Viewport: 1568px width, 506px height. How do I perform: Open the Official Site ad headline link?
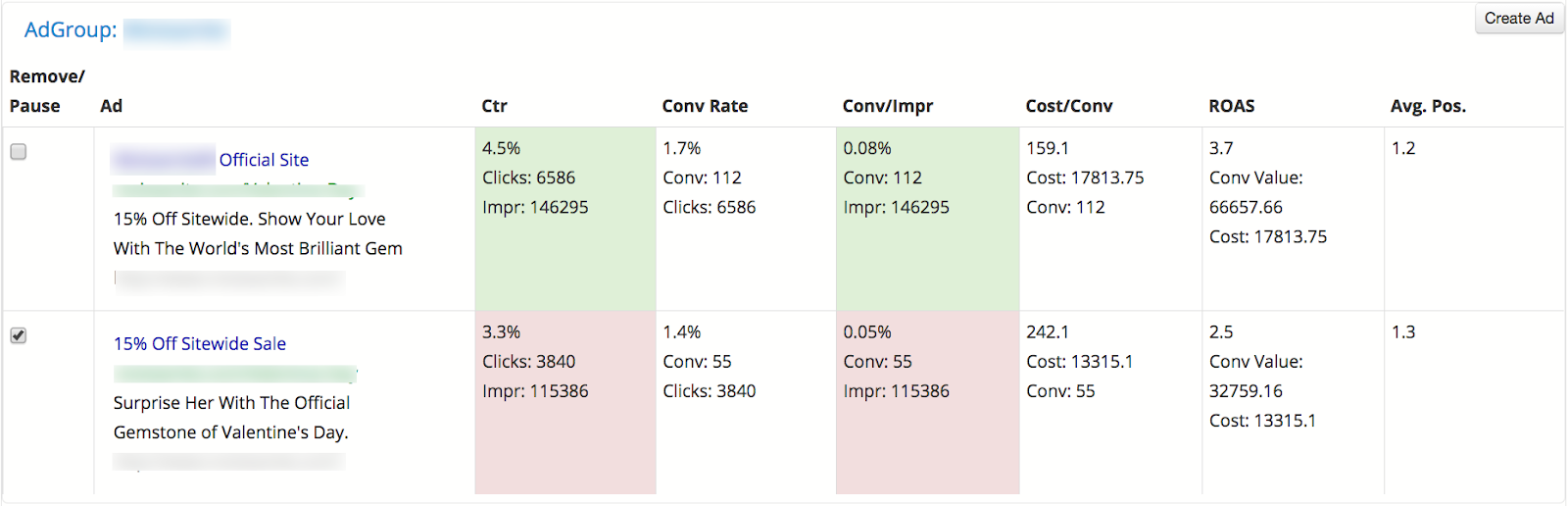pyautogui.click(x=264, y=160)
